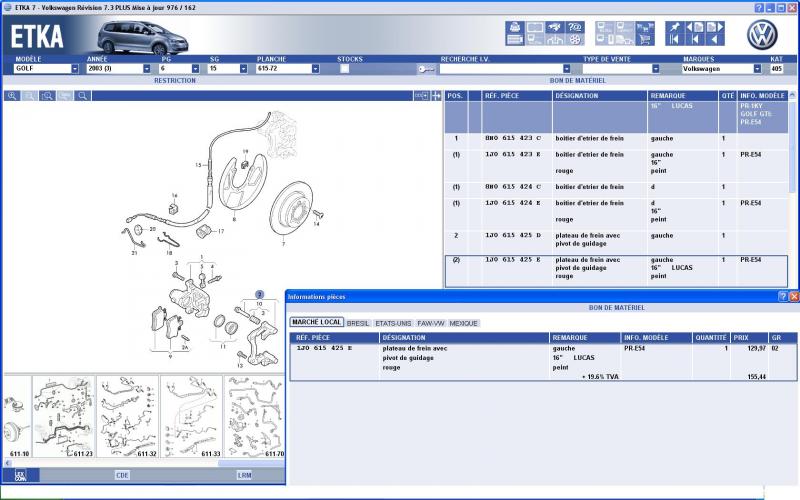Click the shopping cart icon
Screen dimensions: 800x500
645,39
